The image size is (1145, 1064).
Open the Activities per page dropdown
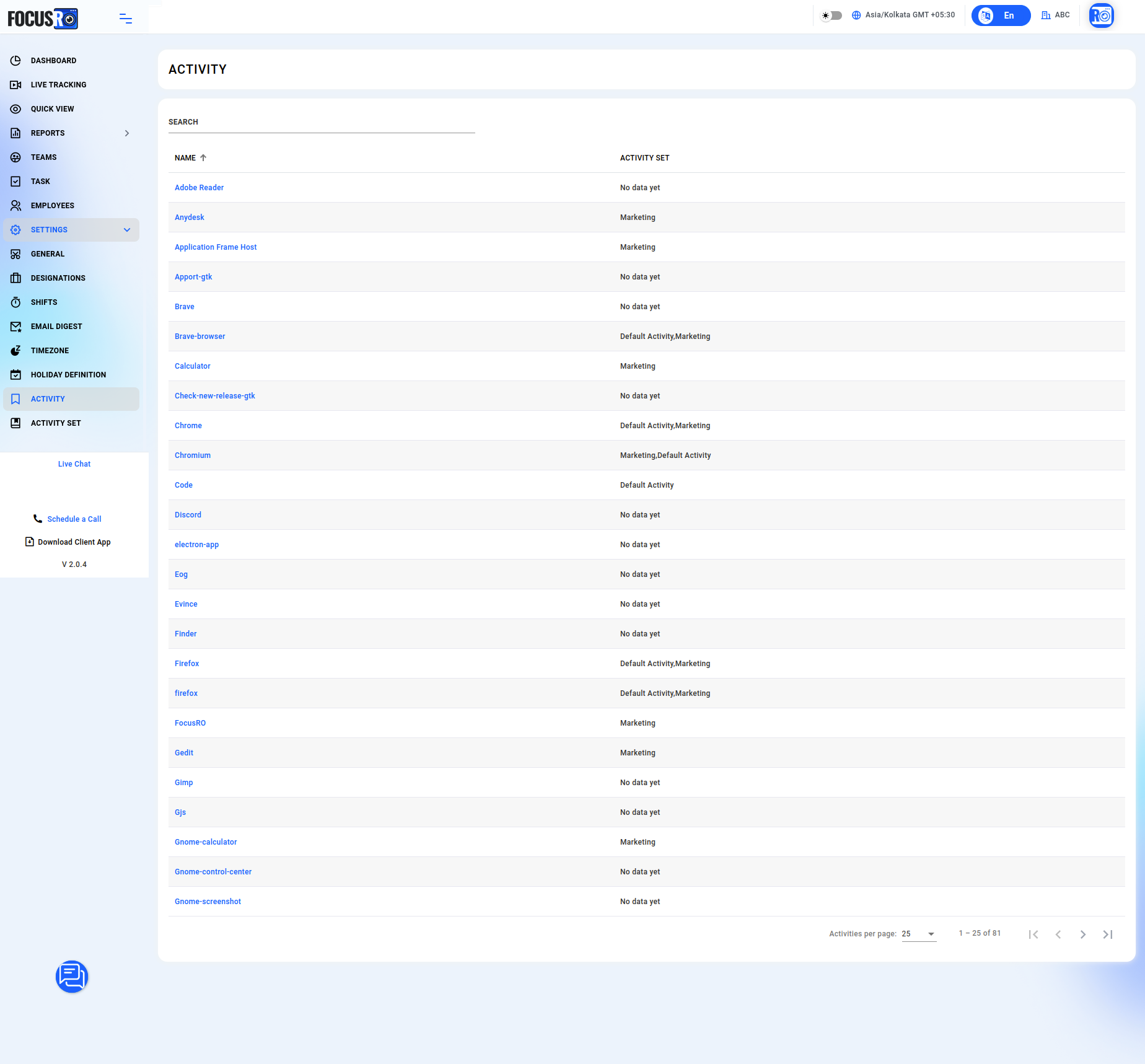919,934
